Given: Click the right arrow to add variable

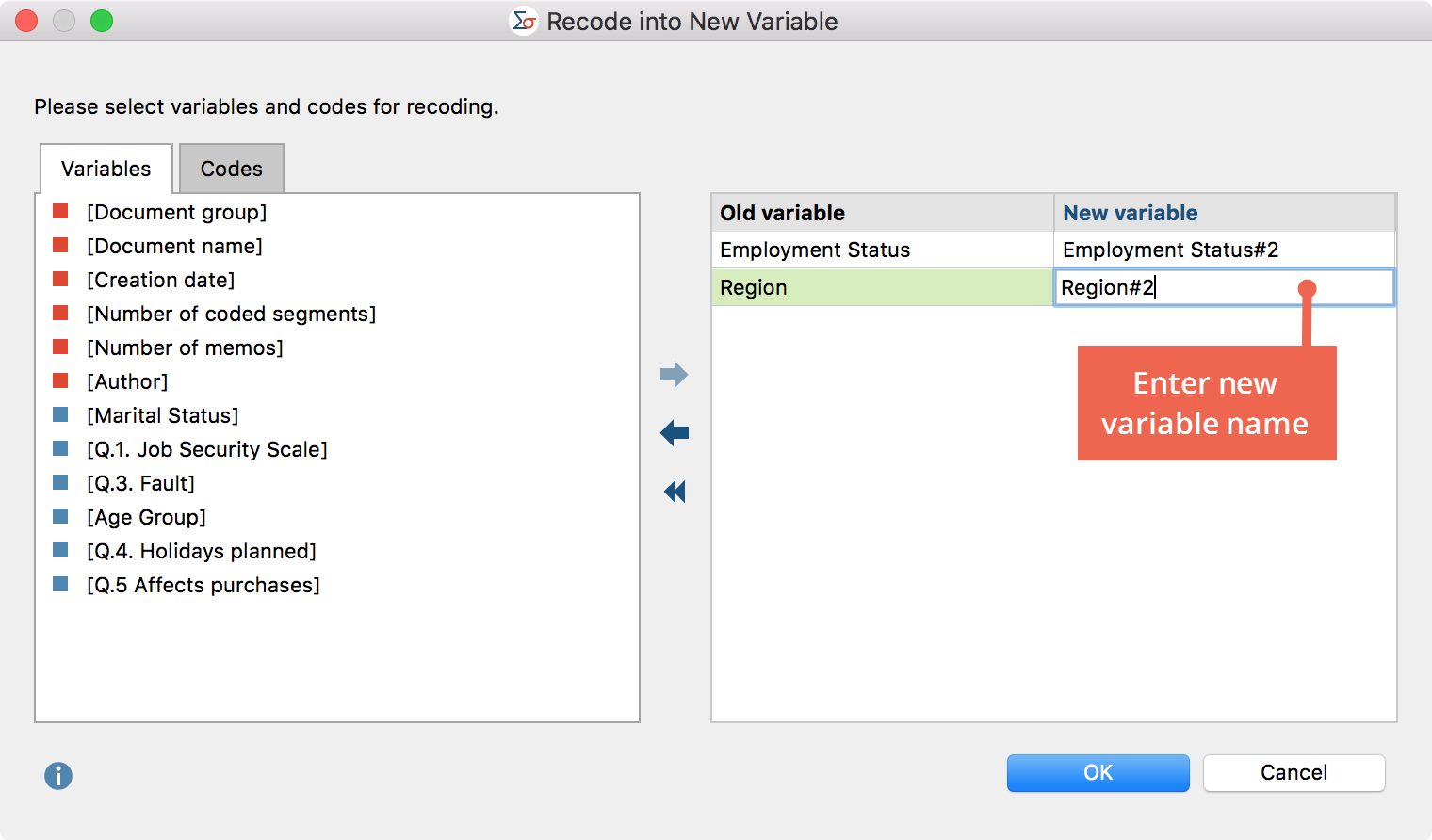Looking at the screenshot, I should point(674,375).
